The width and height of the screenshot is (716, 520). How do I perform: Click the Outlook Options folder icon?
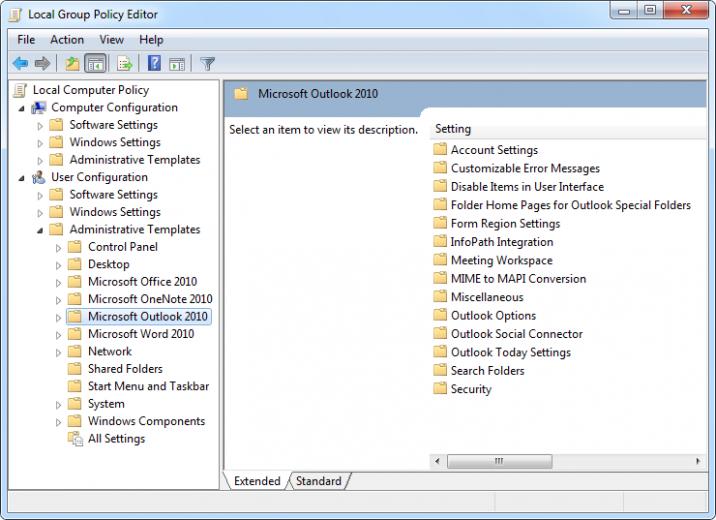440,315
